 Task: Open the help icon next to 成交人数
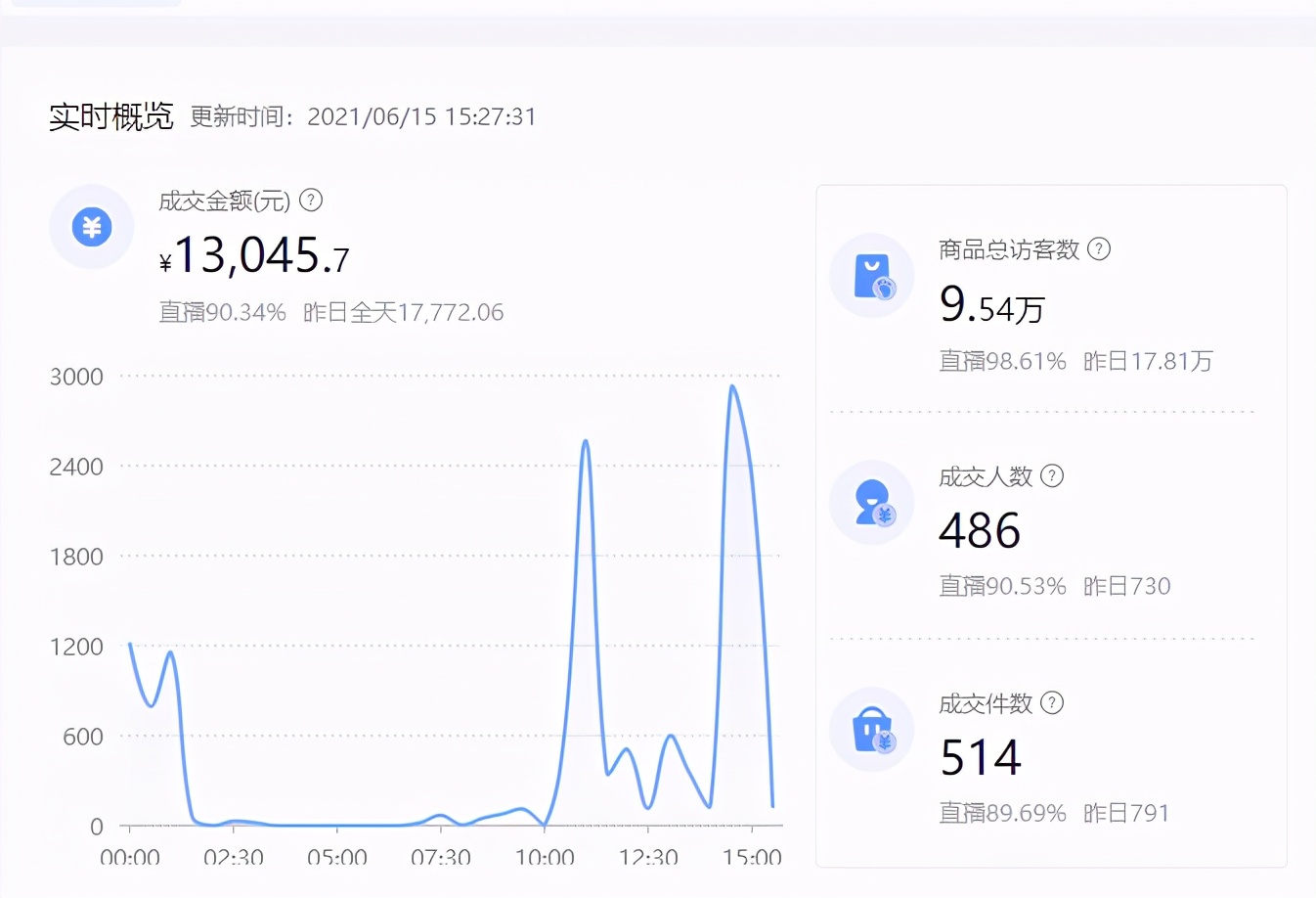coord(1052,476)
